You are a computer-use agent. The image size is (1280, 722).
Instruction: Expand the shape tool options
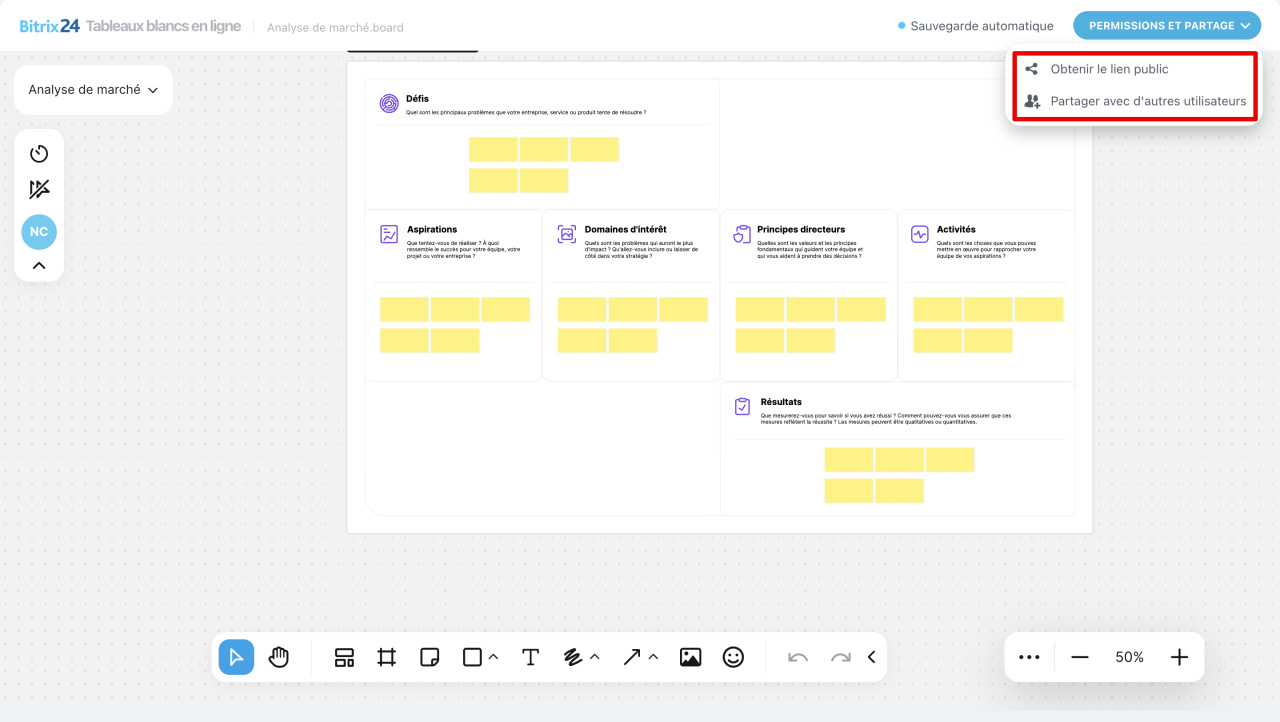click(494, 657)
